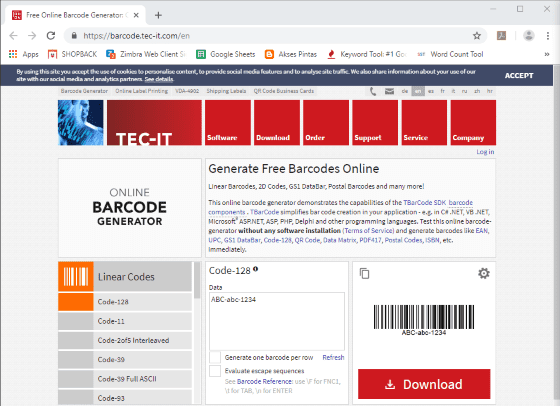
Task: Open the Company menu tile
Action: coord(473,122)
